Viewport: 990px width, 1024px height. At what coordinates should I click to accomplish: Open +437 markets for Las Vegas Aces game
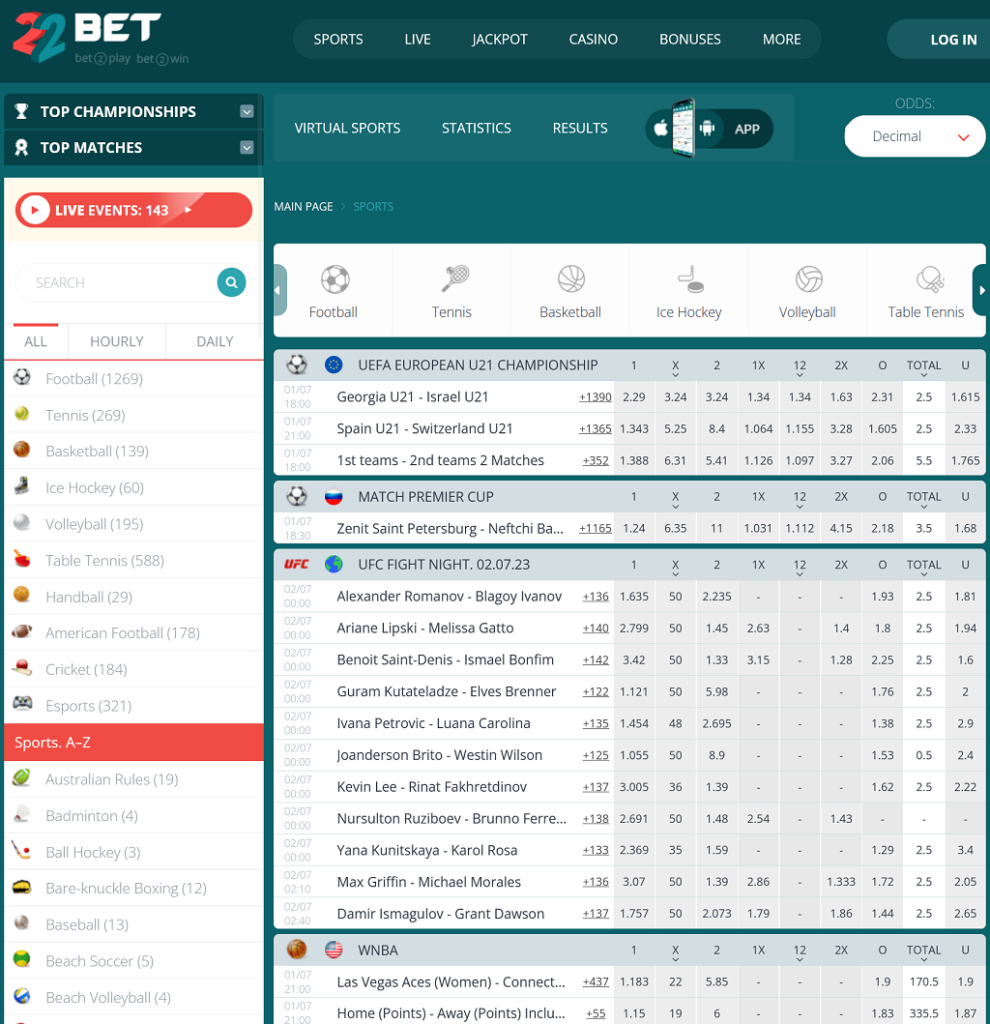[595, 982]
